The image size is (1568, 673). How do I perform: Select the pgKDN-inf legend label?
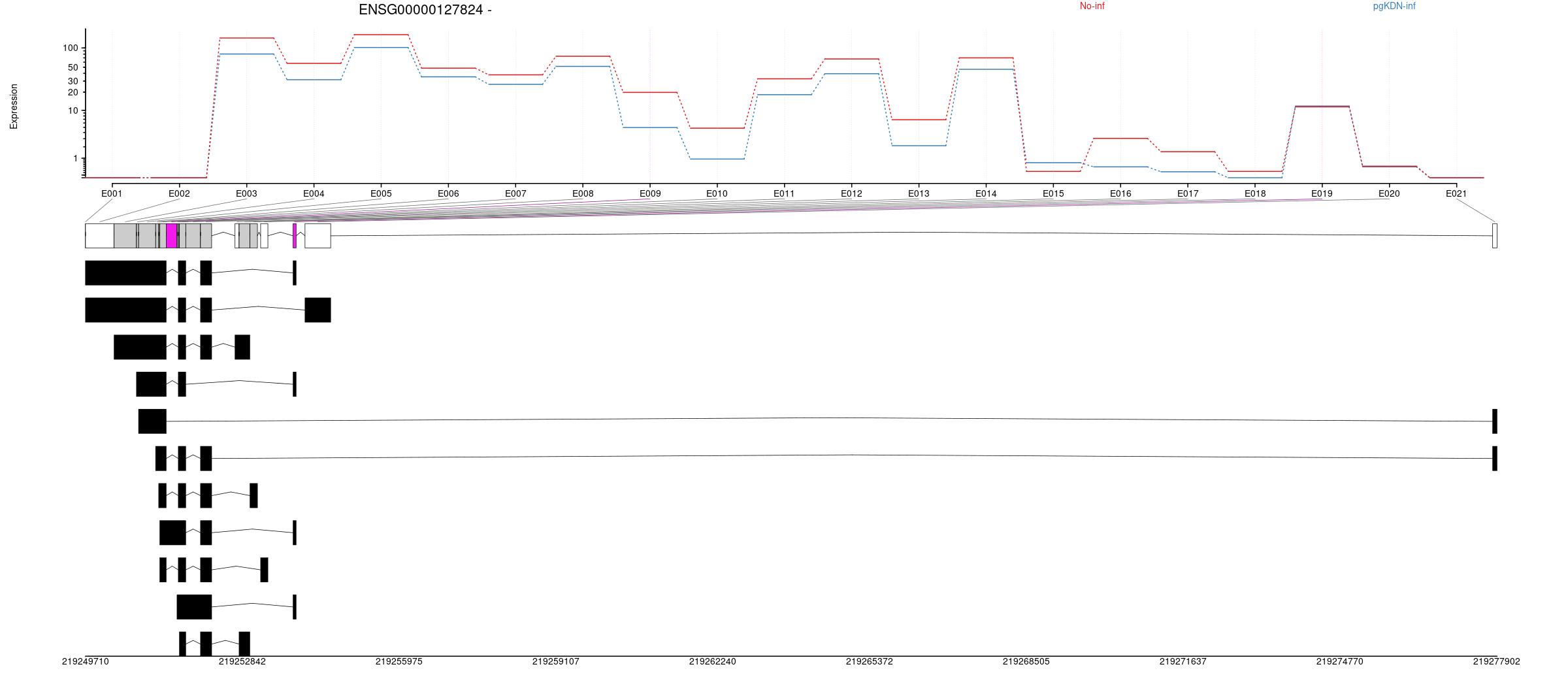[x=1394, y=6]
